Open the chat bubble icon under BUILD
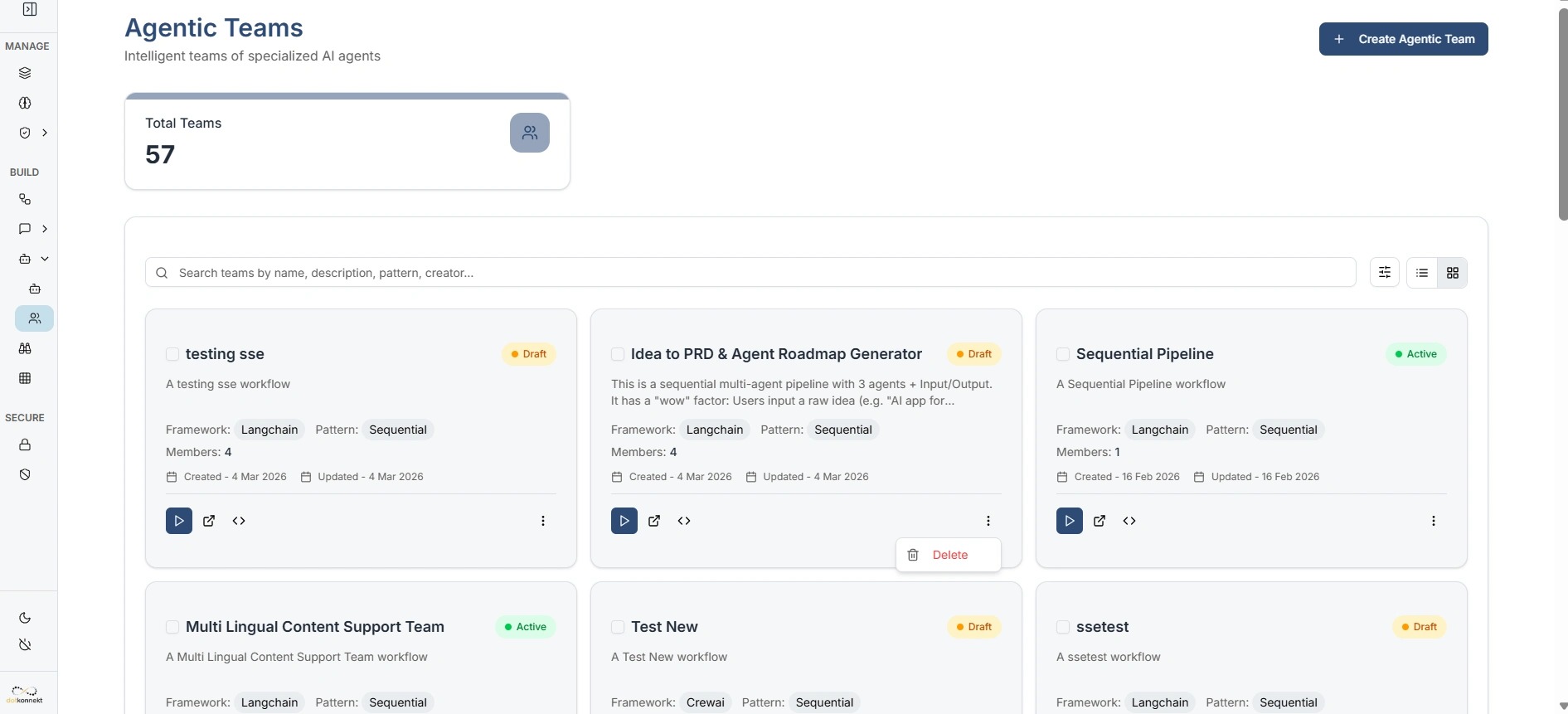1568x714 pixels. coord(25,229)
